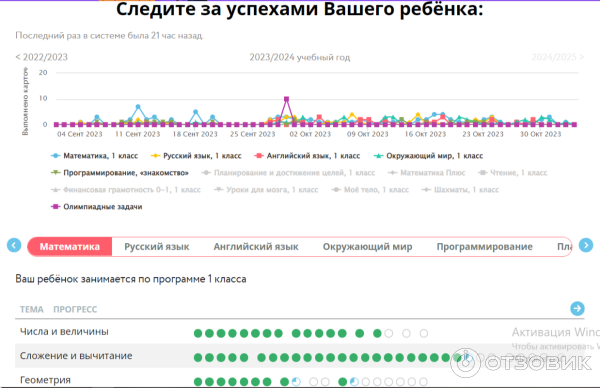Select the Сложение и вычитание topic row
This screenshot has width=600, height=388.
[300, 356]
